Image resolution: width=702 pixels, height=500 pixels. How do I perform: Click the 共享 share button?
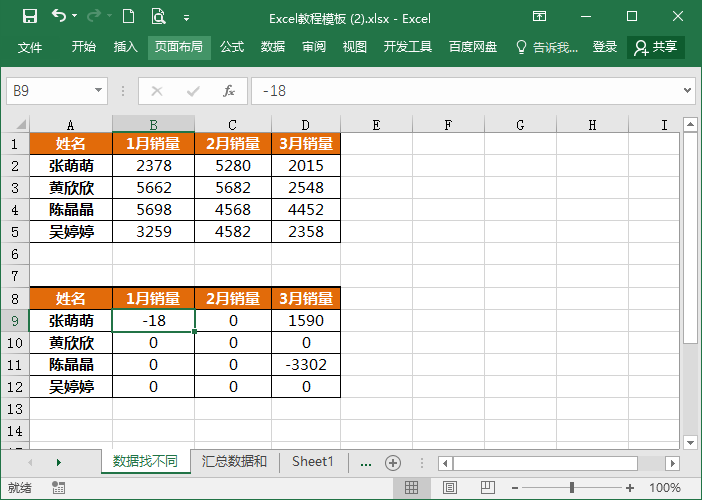coord(656,47)
